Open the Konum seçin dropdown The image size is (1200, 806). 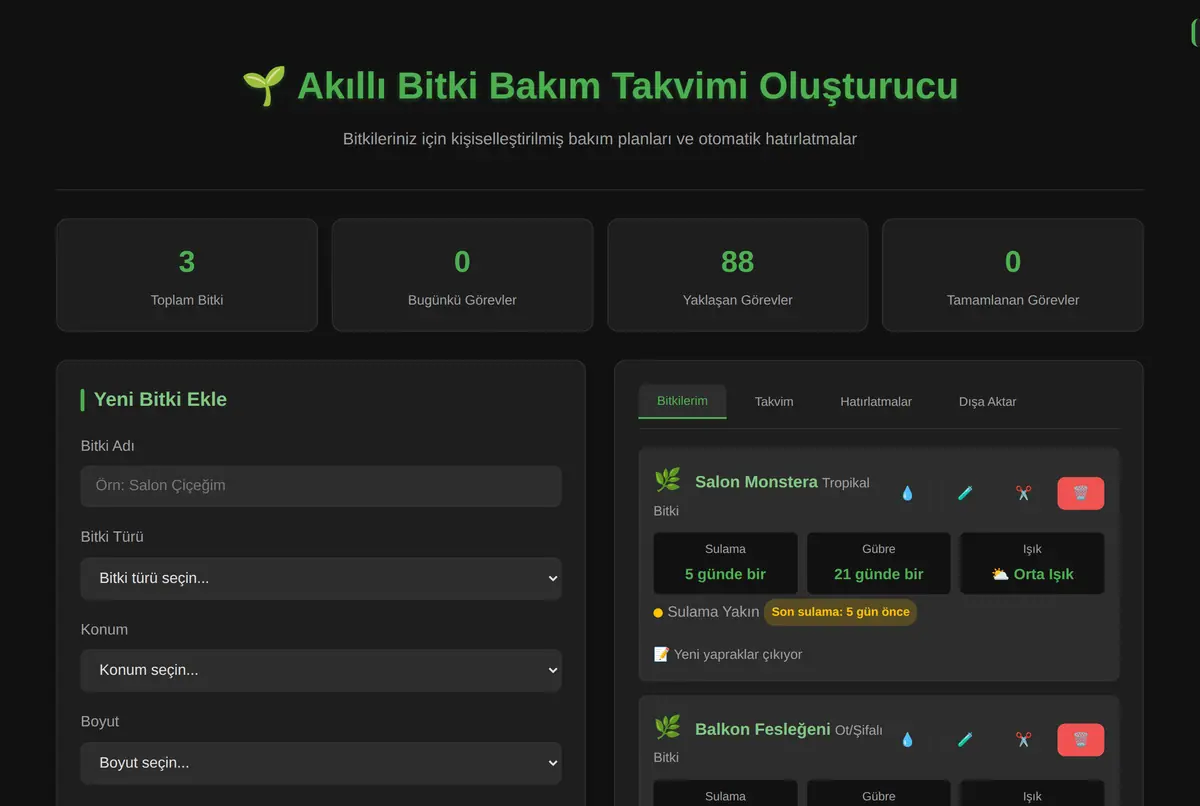tap(321, 670)
